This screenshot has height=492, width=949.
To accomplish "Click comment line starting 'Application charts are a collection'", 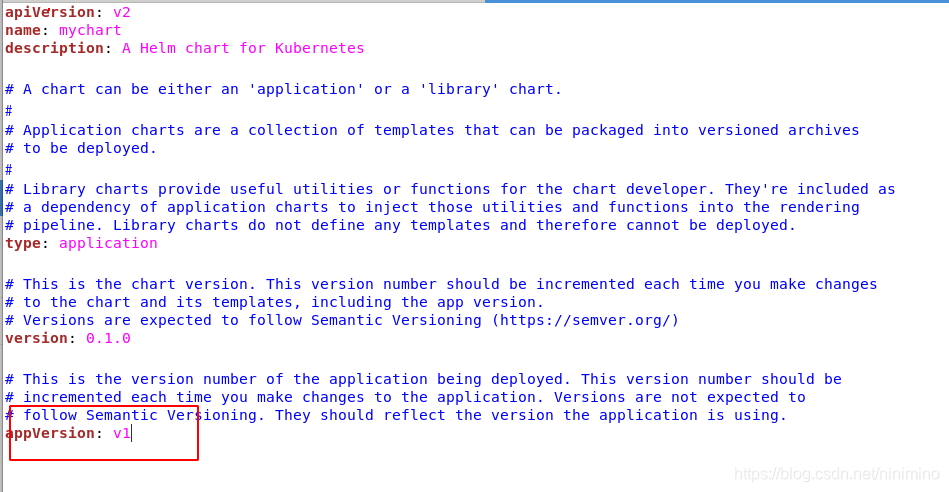I will [x=432, y=130].
